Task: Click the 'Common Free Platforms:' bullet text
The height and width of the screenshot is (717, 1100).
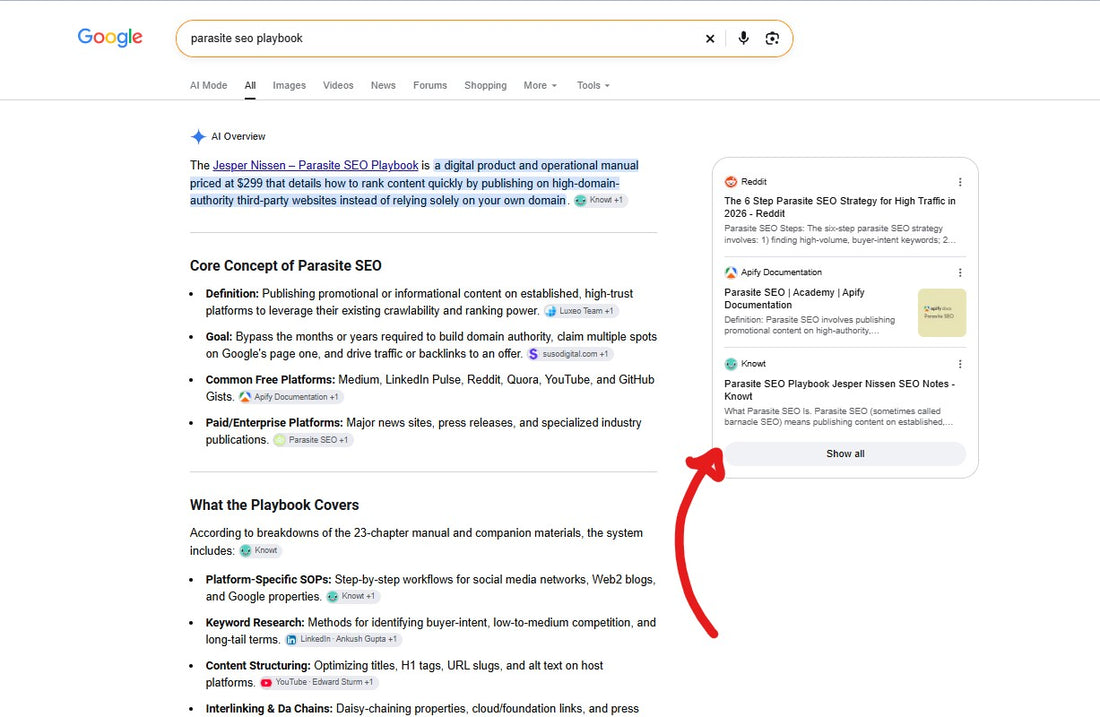Action: pyautogui.click(x=270, y=380)
